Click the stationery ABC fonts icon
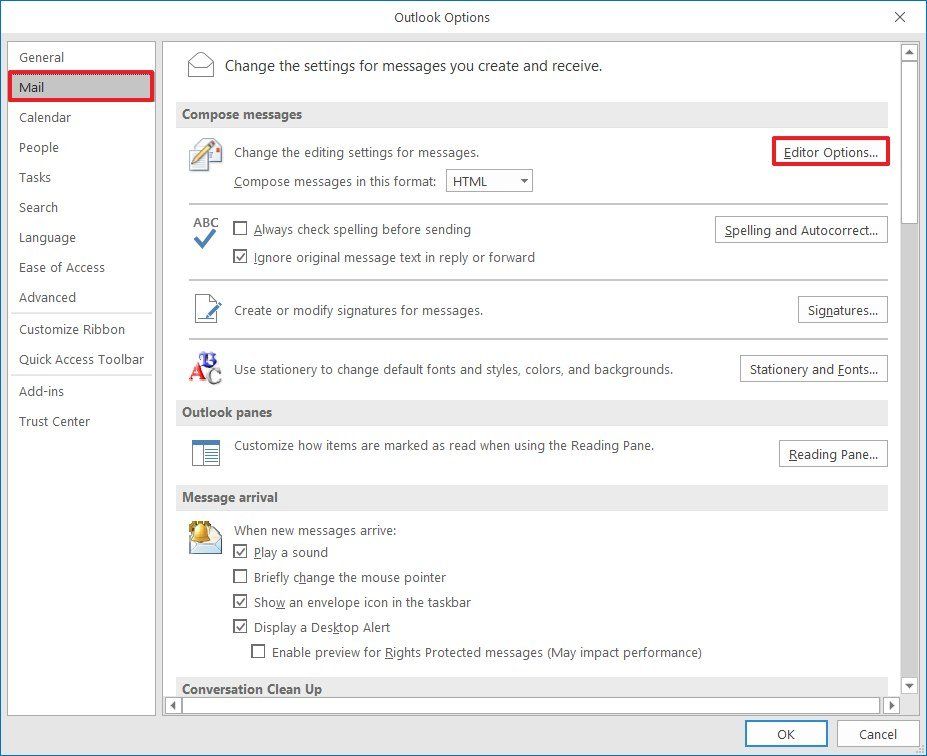 coord(204,368)
